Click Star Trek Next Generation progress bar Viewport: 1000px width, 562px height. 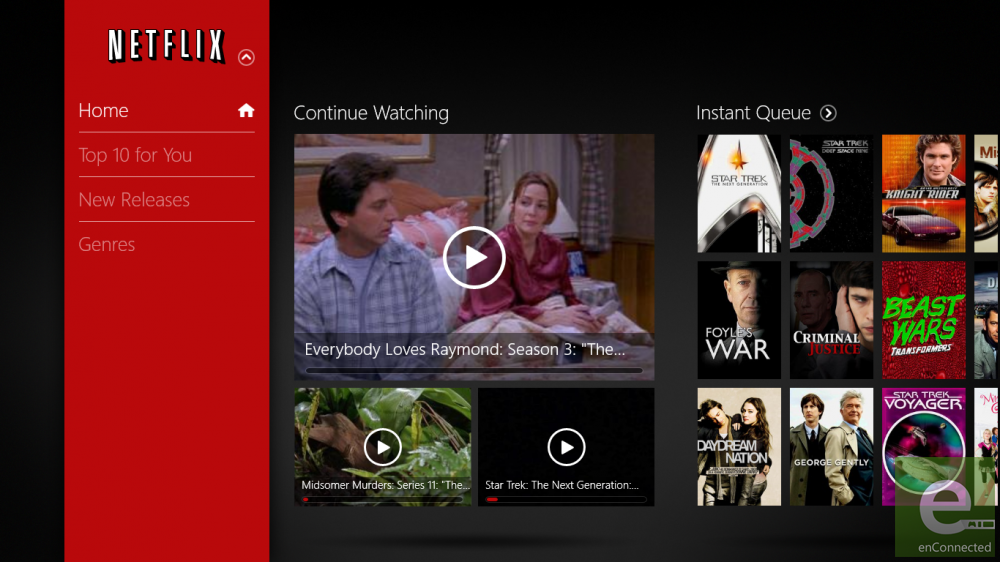click(x=566, y=499)
